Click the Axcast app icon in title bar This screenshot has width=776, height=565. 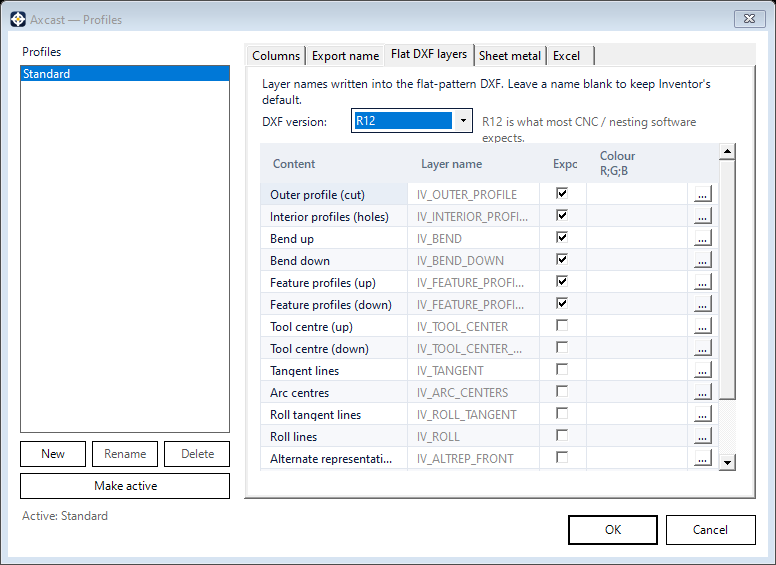point(18,19)
